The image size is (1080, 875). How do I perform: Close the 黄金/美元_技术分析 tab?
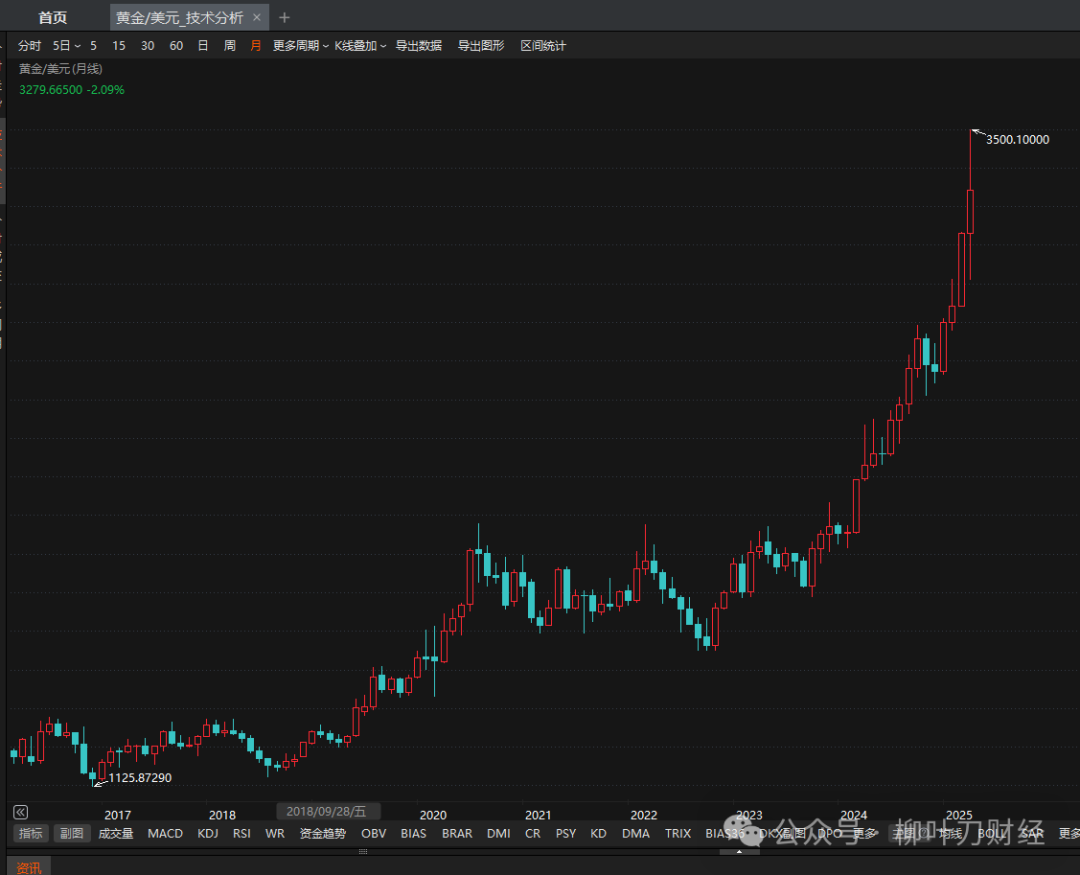click(256, 17)
